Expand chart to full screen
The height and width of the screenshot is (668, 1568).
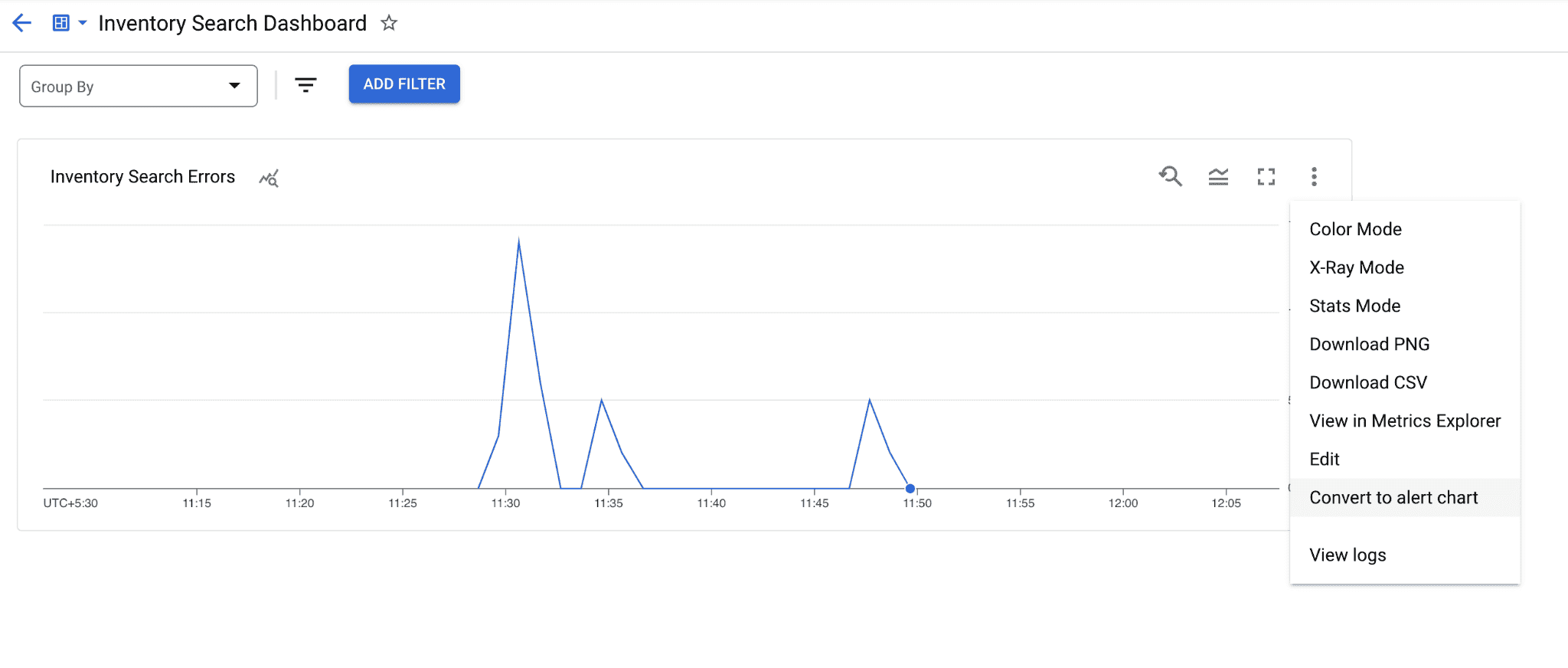coord(1266,177)
